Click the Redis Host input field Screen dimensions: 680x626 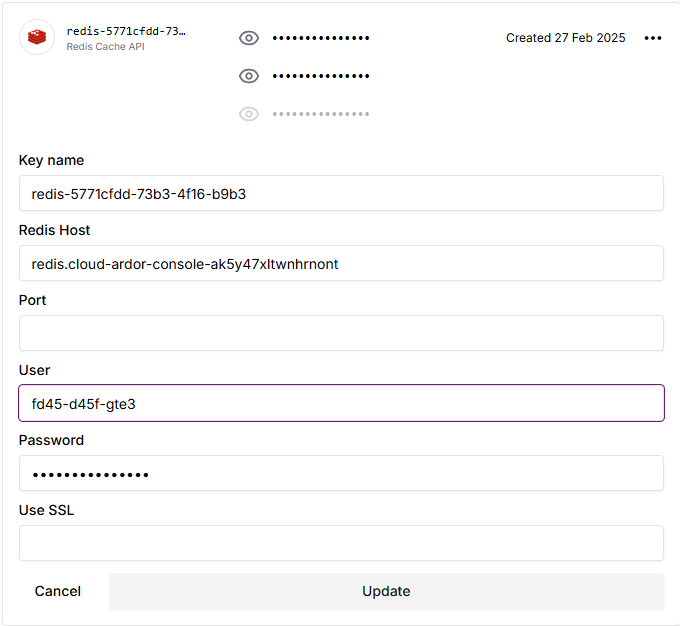pos(341,263)
